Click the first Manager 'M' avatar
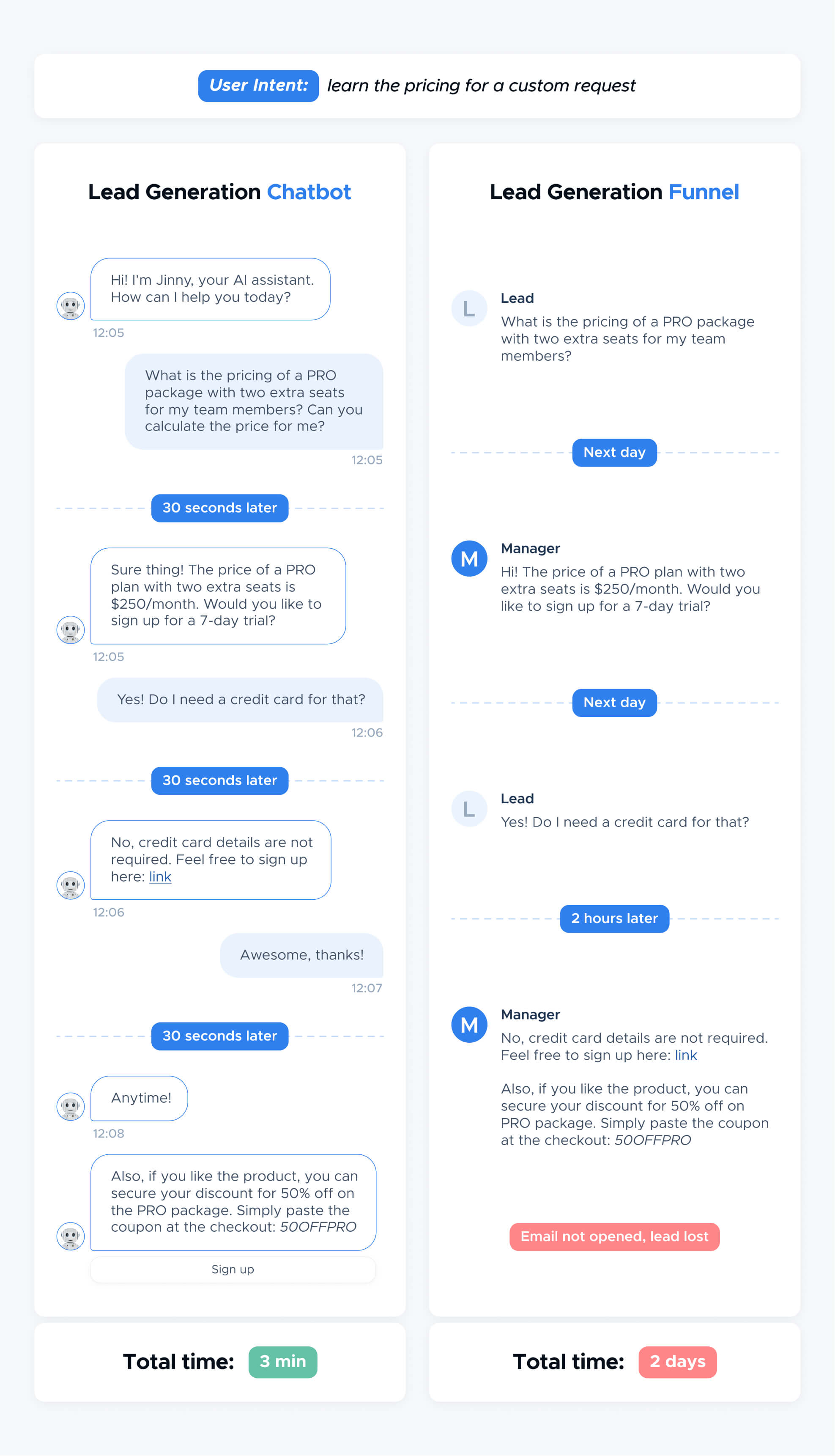835x1456 pixels. point(469,559)
